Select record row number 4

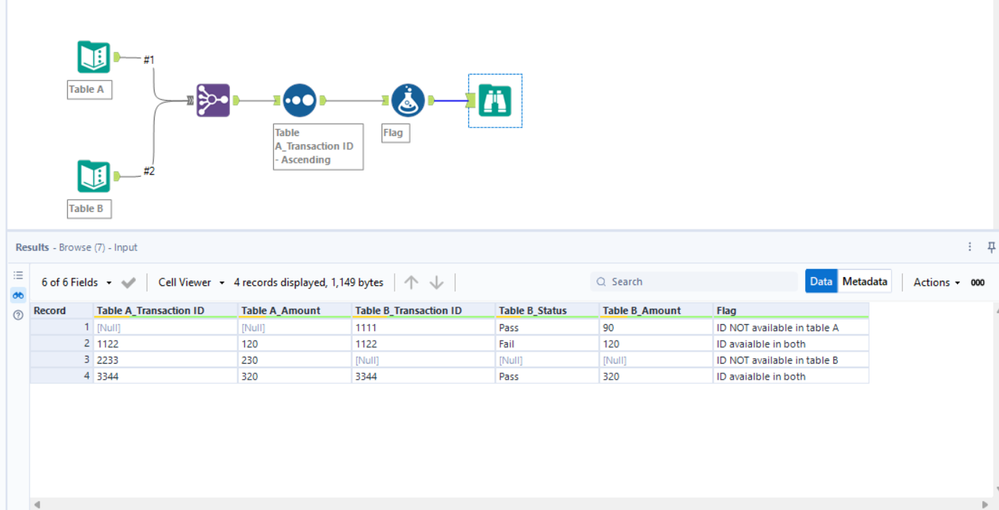point(62,376)
